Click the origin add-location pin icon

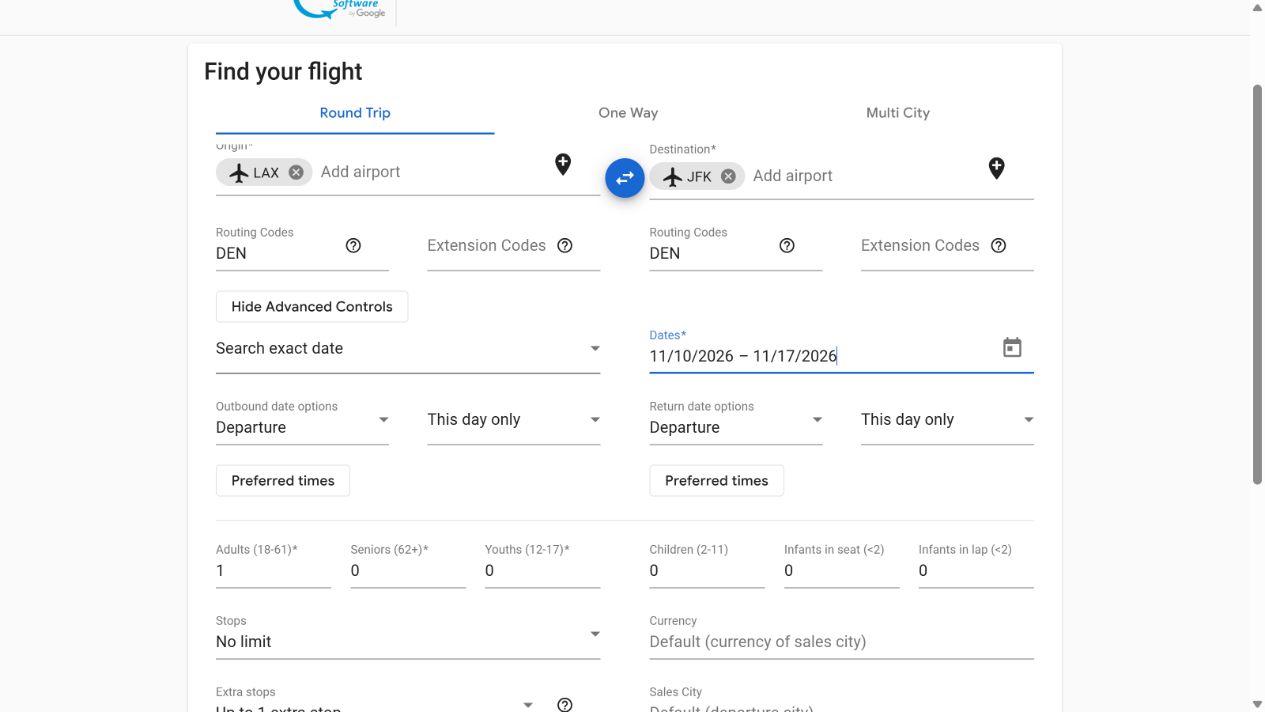[x=563, y=164]
